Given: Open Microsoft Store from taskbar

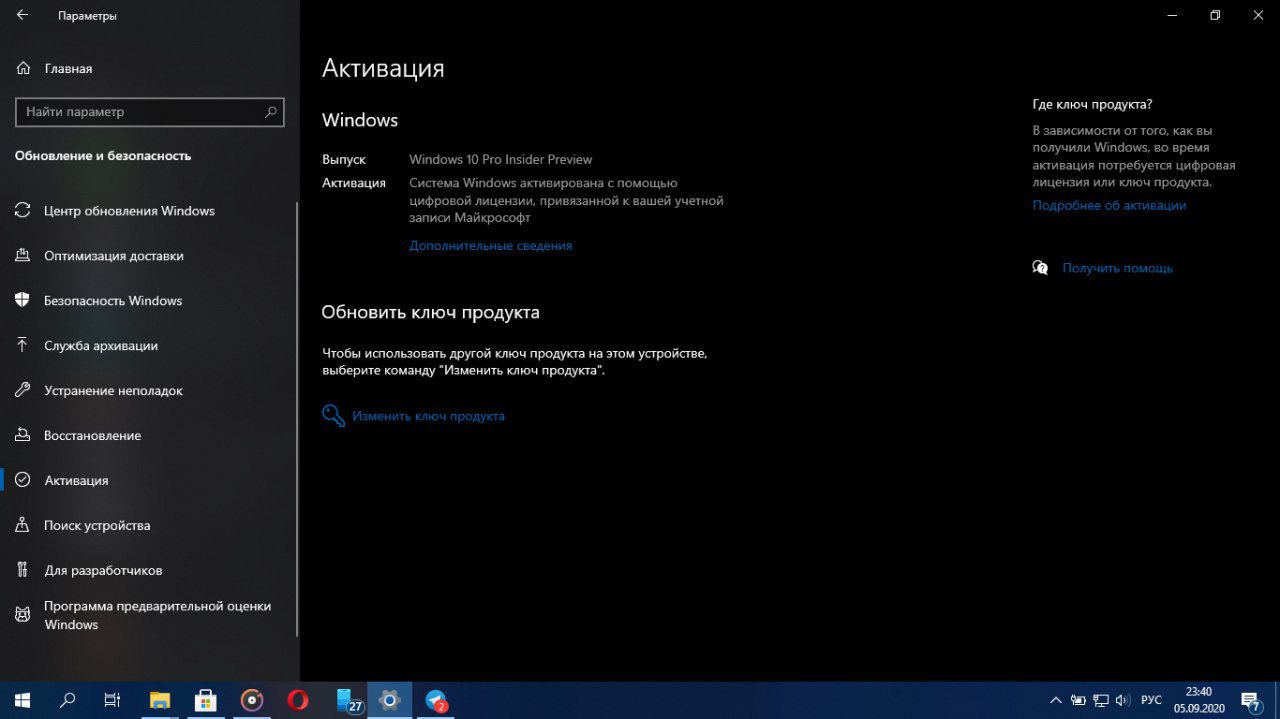Looking at the screenshot, I should (206, 700).
